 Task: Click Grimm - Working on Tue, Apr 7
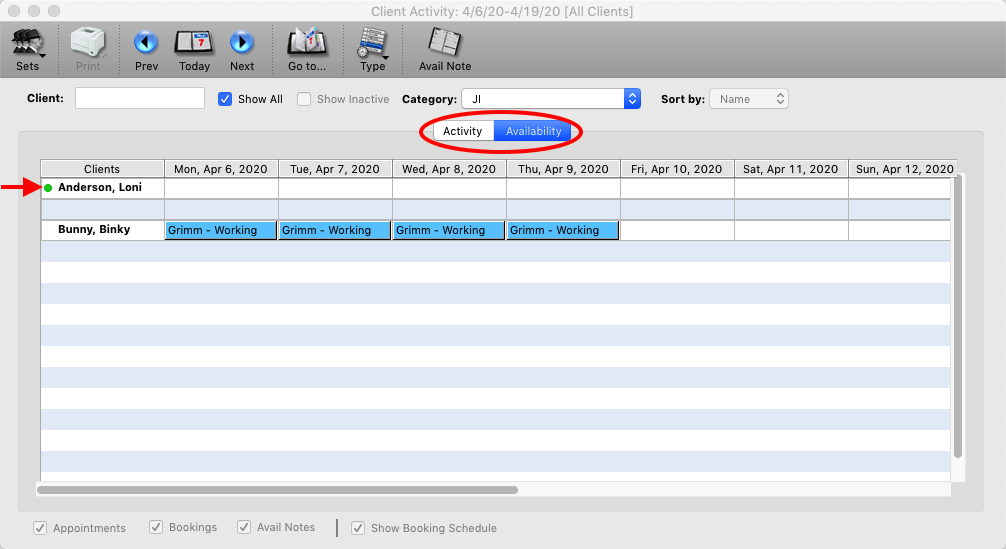[x=335, y=230]
